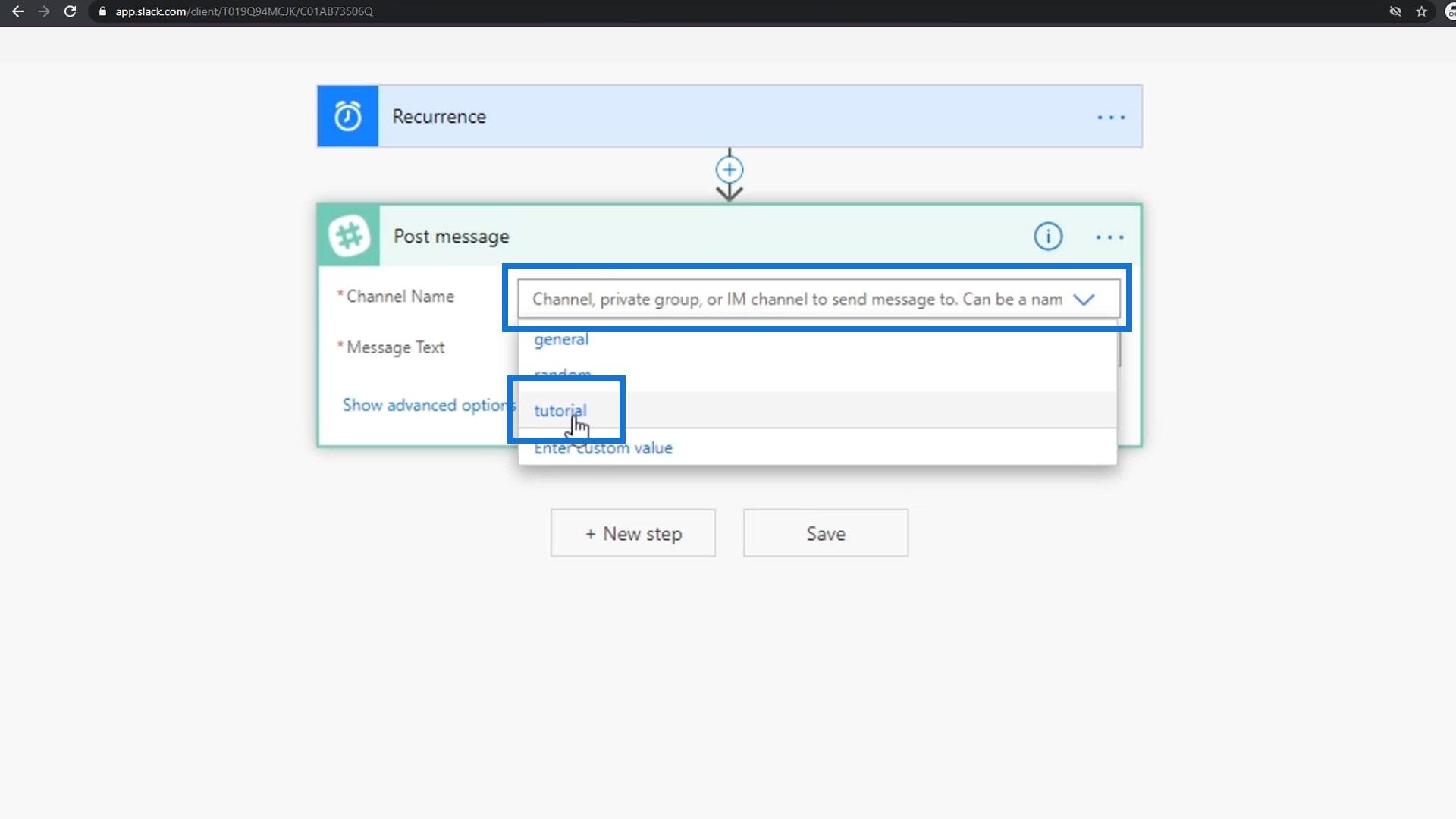Viewport: 1456px width, 819px height.
Task: Collapse the Channel Name dropdown chevron
Action: (x=1084, y=300)
